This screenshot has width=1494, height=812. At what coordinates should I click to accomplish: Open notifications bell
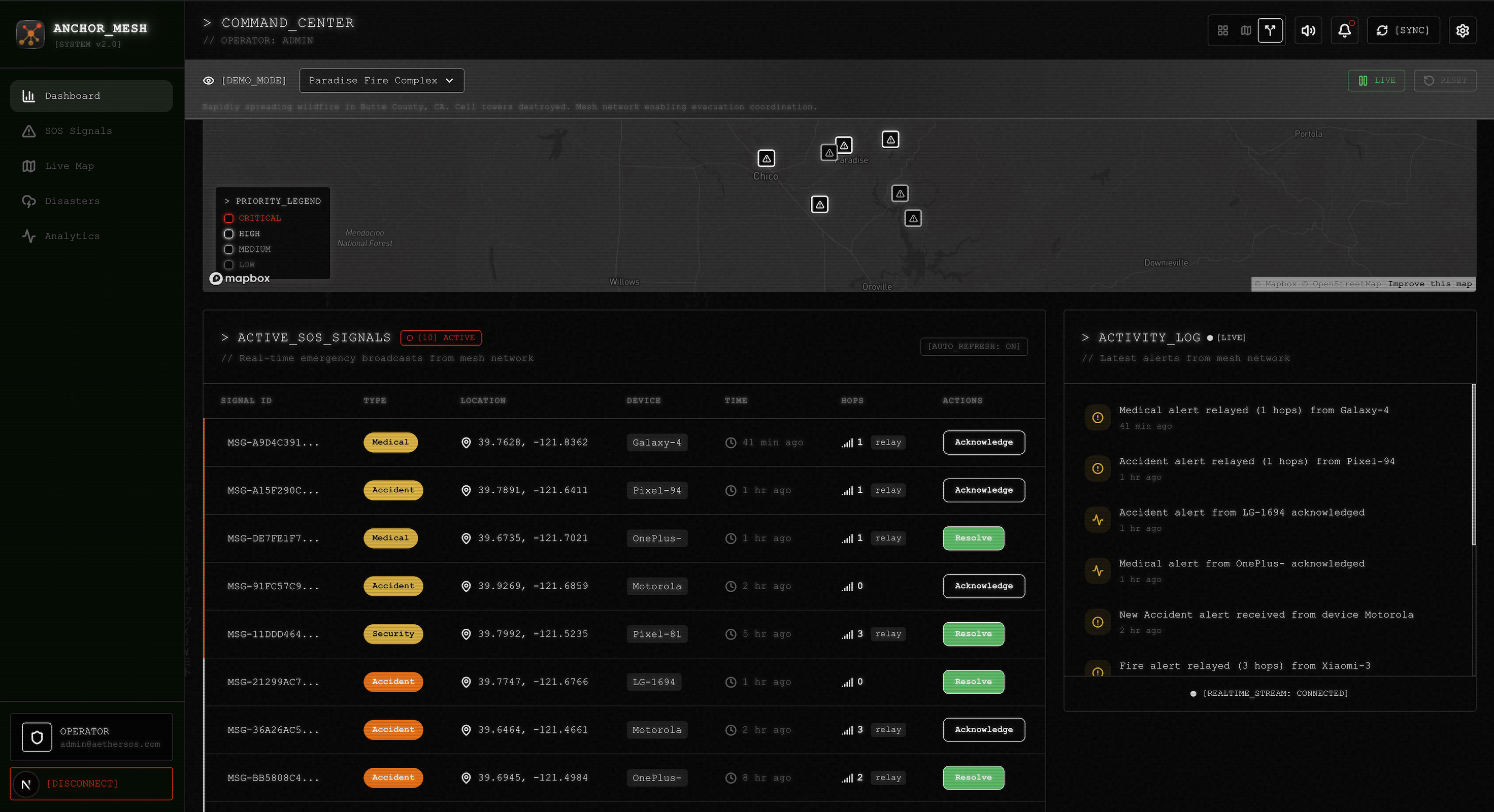tap(1344, 30)
